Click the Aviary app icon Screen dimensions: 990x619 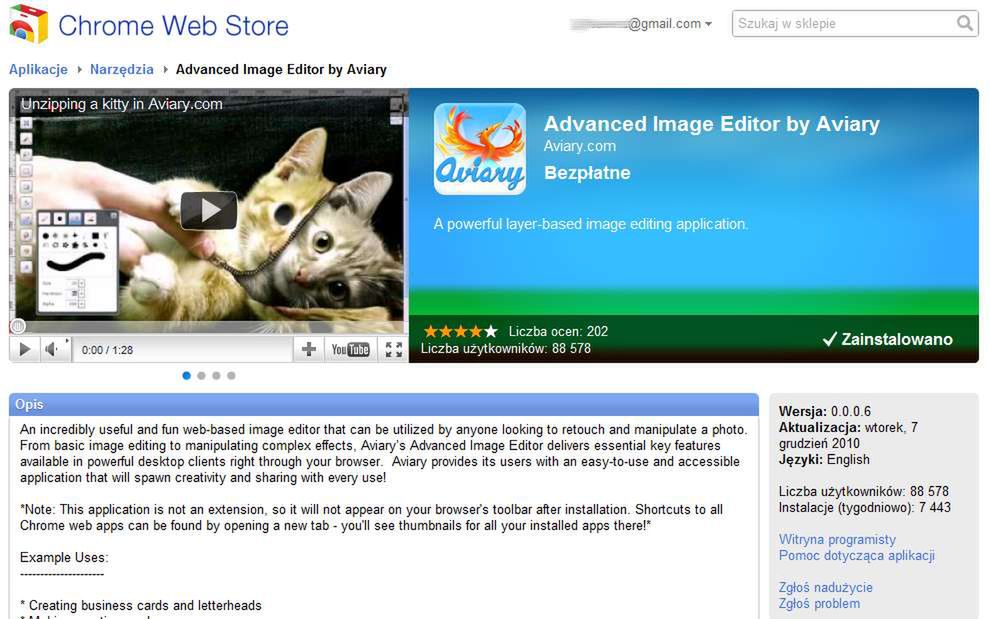pyautogui.click(x=480, y=149)
